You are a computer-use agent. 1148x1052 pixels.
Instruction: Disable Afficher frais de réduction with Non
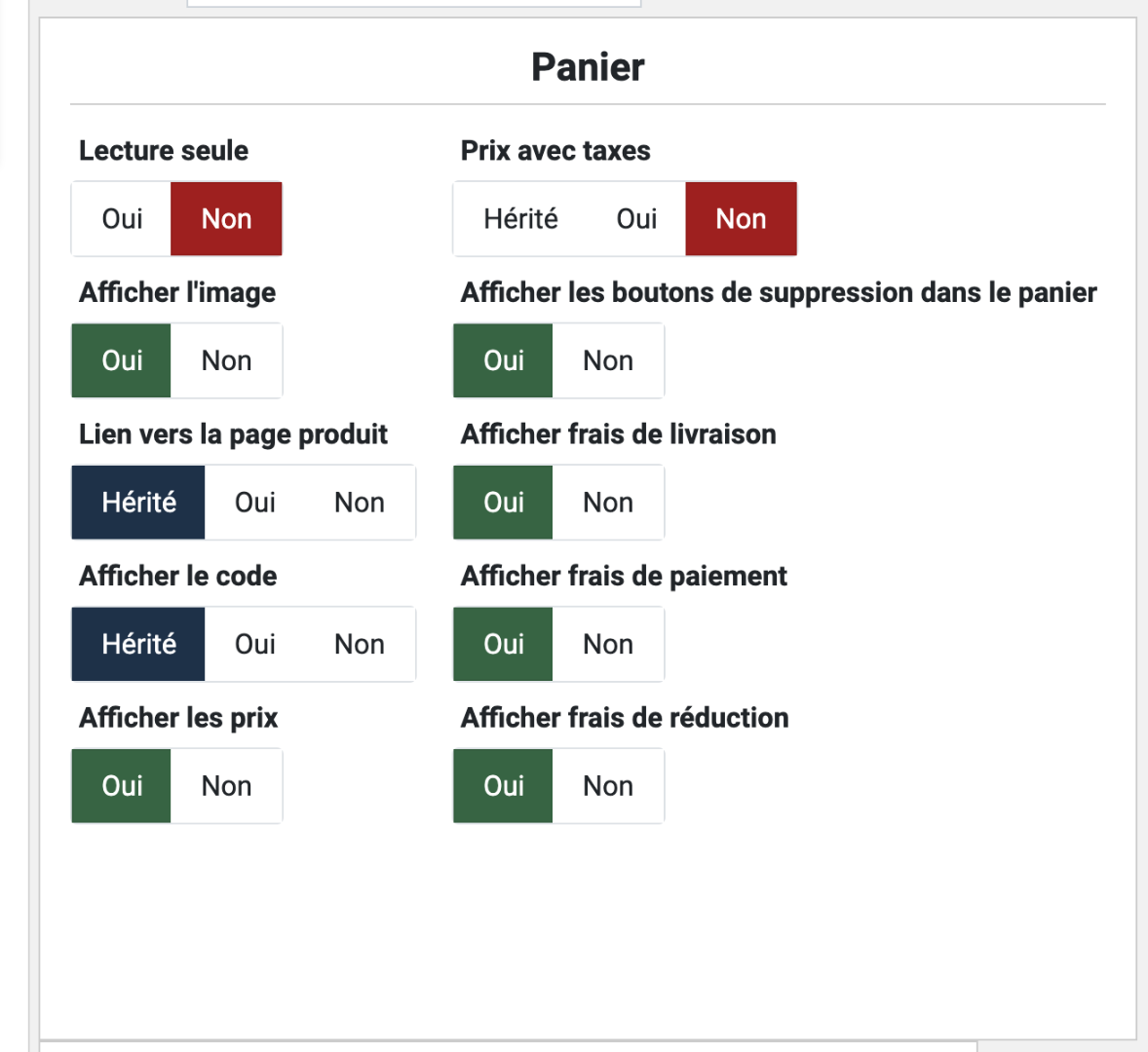(x=608, y=786)
